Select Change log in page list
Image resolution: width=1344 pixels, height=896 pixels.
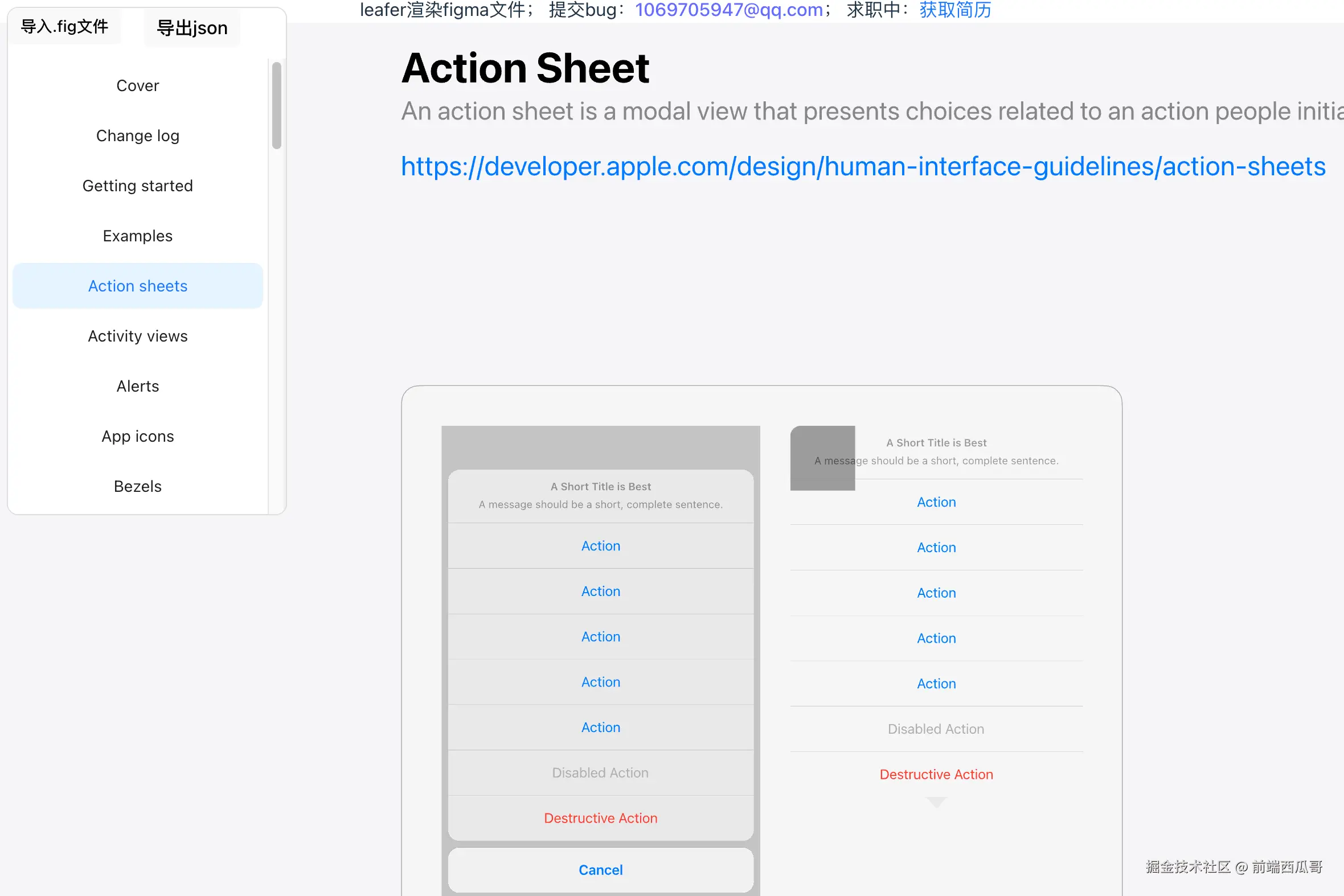point(137,136)
